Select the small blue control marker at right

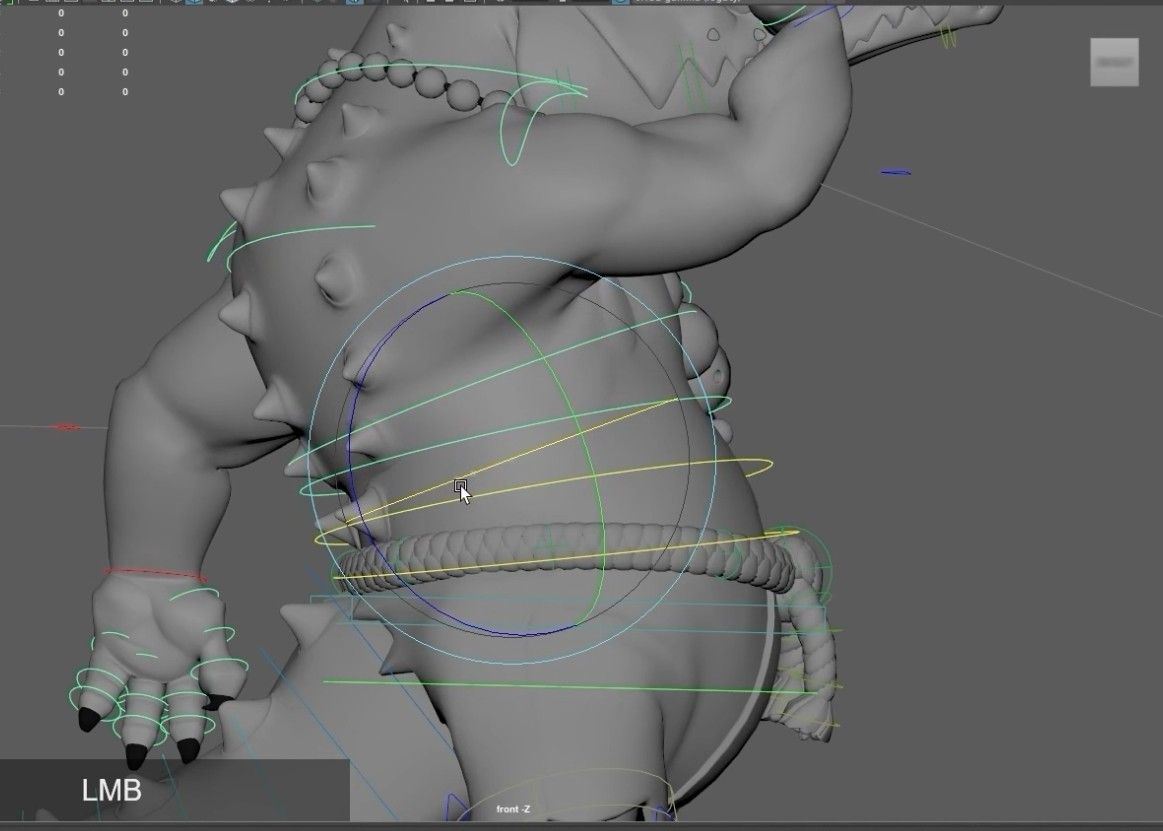pos(896,172)
